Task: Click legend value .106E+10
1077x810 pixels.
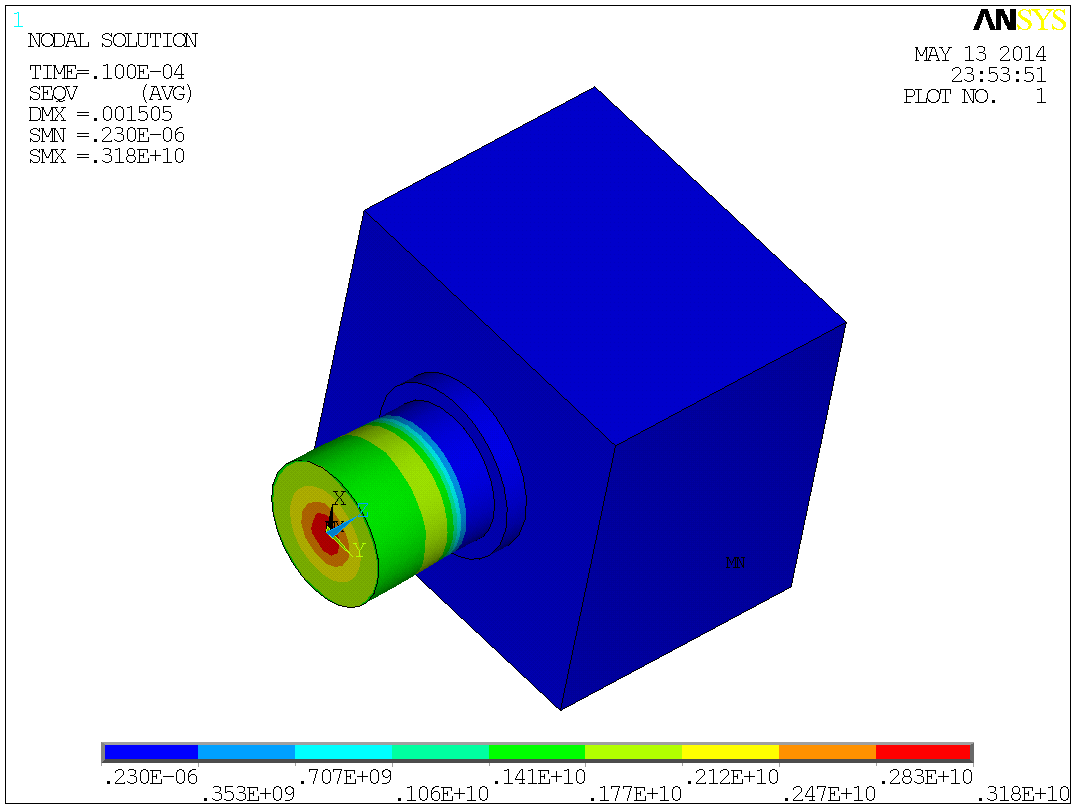Action: click(x=442, y=795)
